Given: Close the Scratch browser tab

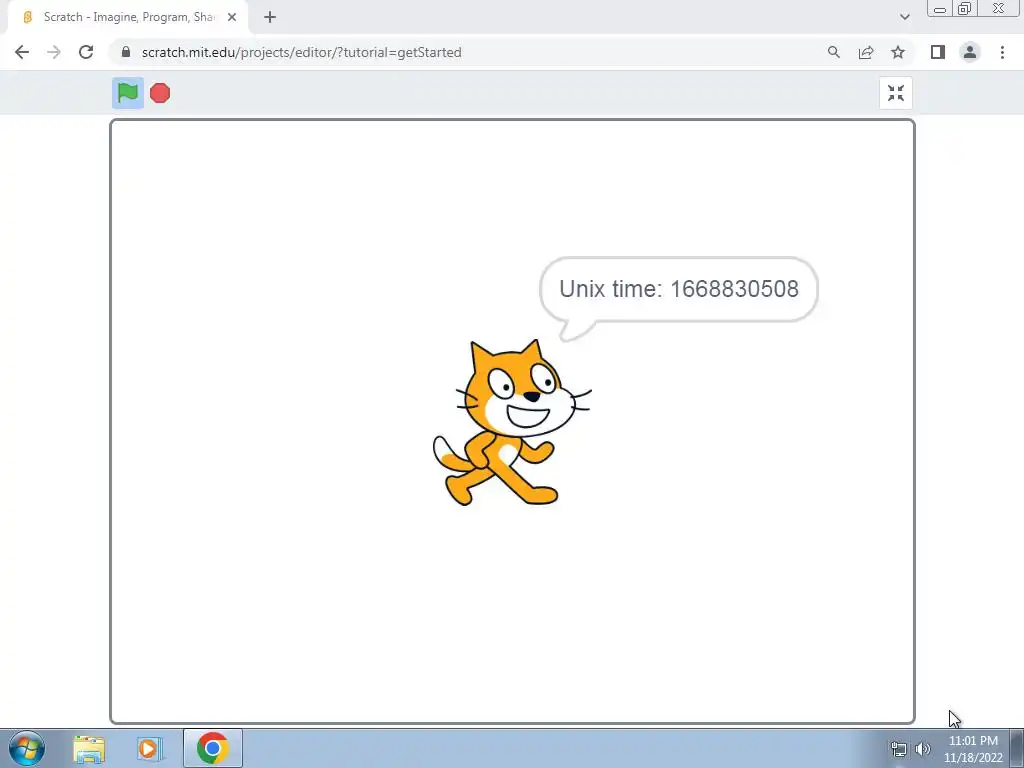Looking at the screenshot, I should (x=232, y=17).
